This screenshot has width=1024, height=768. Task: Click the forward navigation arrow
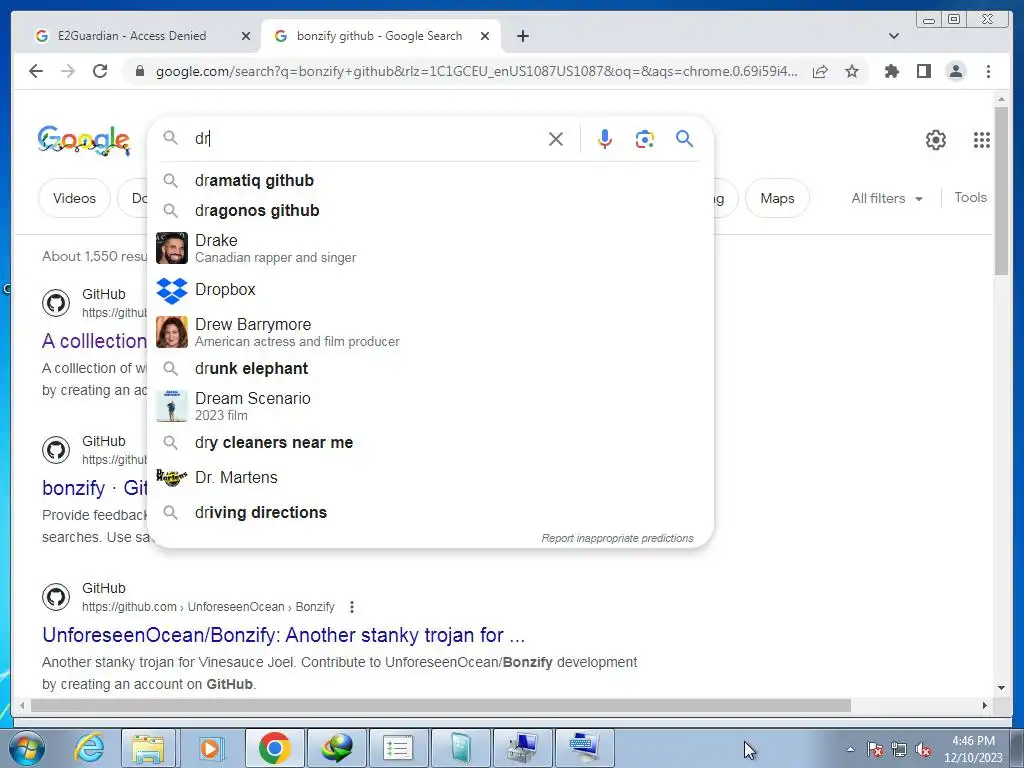click(x=68, y=71)
